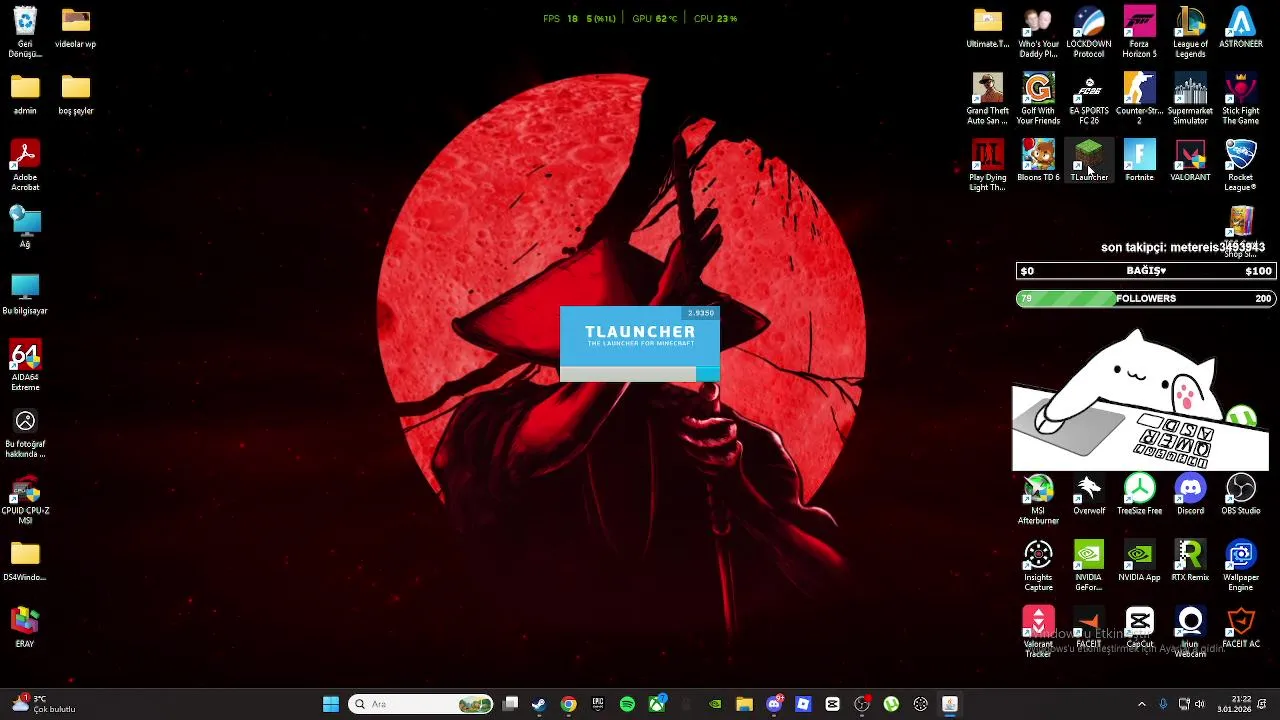Select the Bloons TD 6 icon

point(1038,161)
